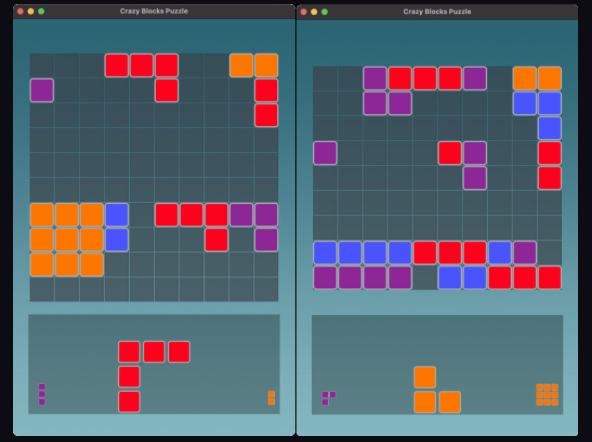Click center of orange 3x3 square on left board
The height and width of the screenshot is (442, 592).
click(x=67, y=240)
